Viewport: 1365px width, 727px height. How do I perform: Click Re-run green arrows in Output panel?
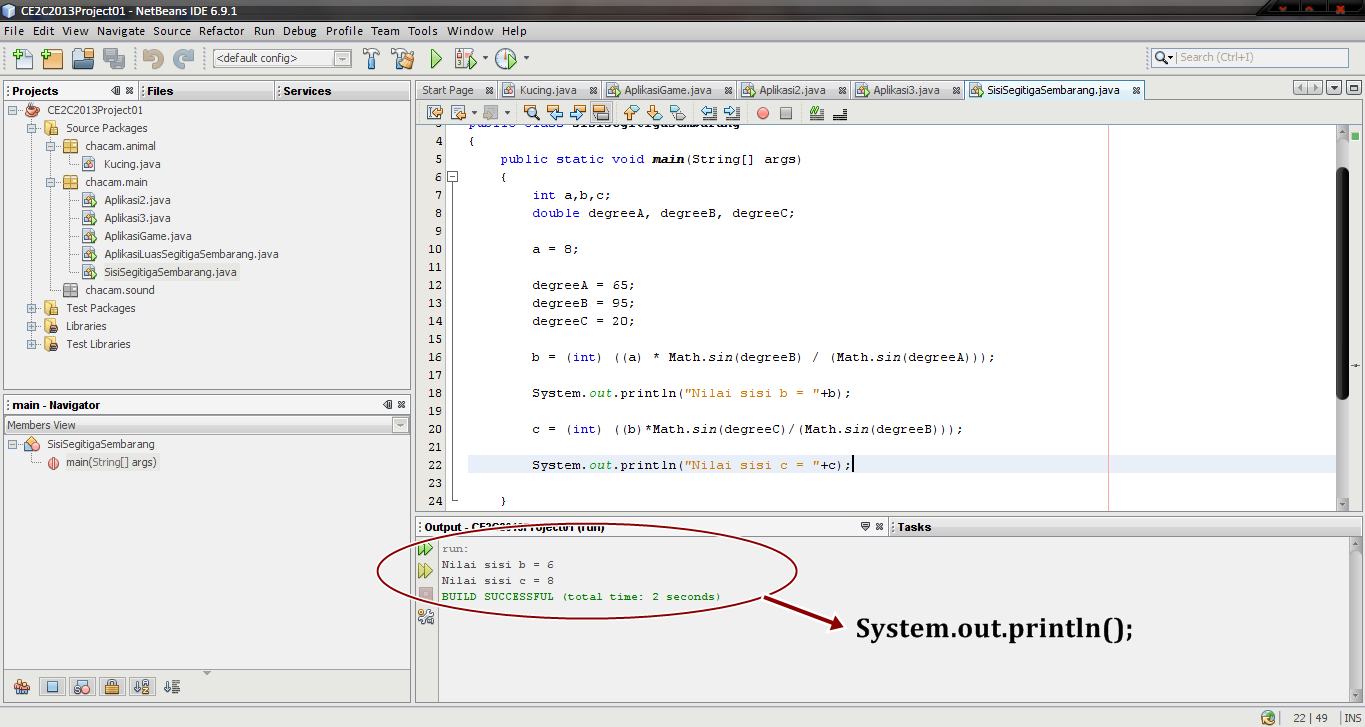[426, 549]
